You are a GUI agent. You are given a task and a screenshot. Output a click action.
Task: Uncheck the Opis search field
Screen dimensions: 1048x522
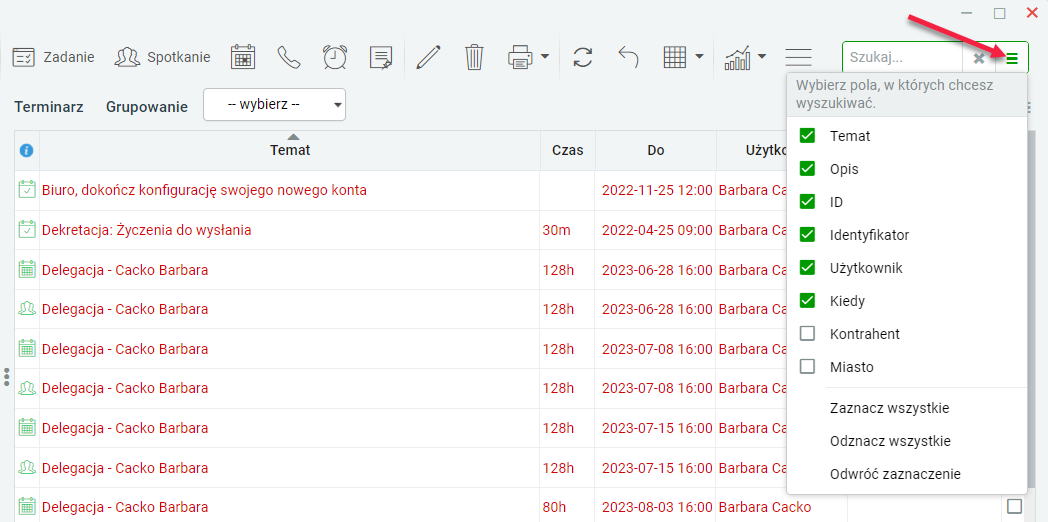pos(807,168)
